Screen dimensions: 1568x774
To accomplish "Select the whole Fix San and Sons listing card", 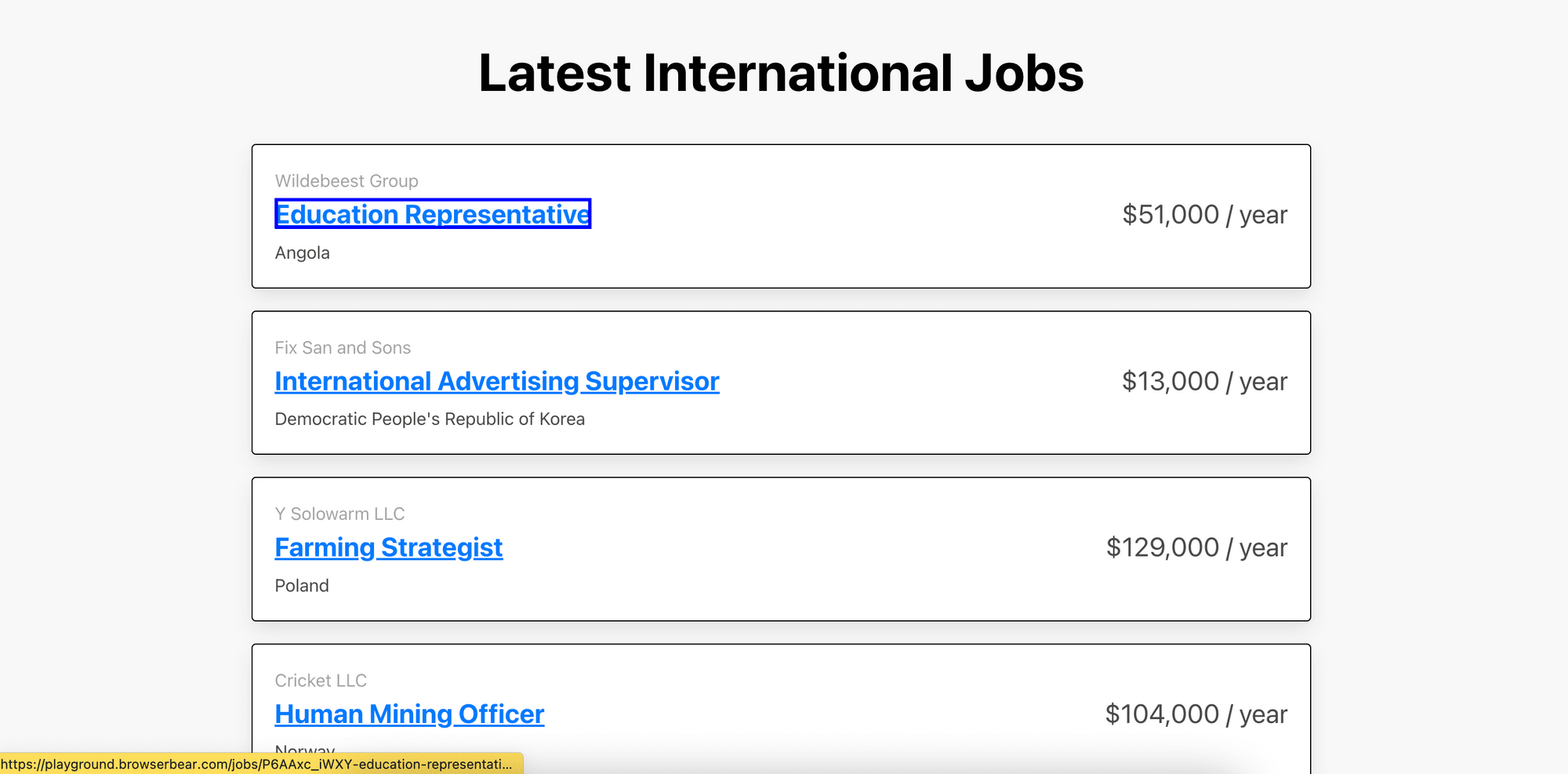I will click(x=862, y=423).
